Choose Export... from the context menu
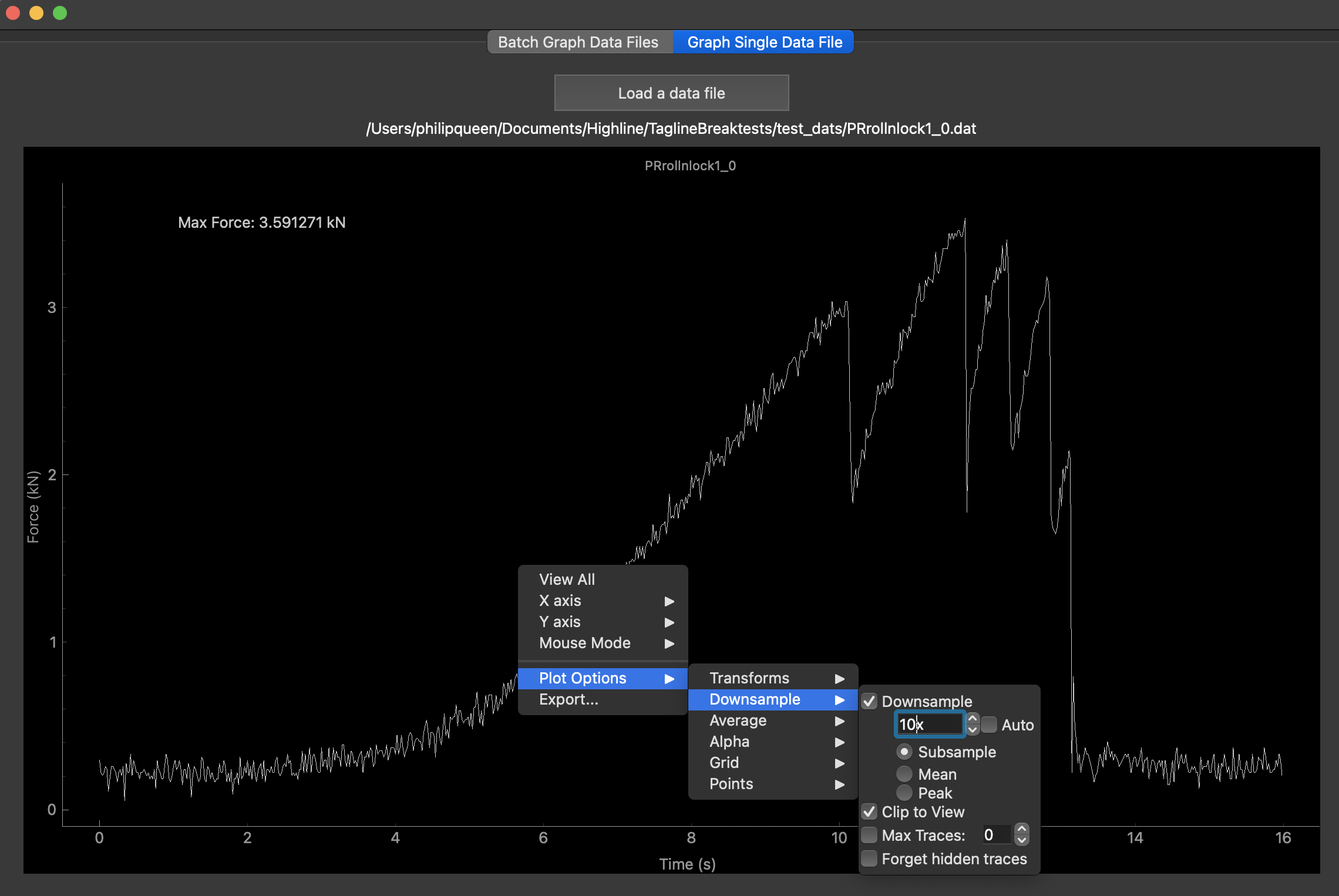1339x896 pixels. tap(568, 699)
